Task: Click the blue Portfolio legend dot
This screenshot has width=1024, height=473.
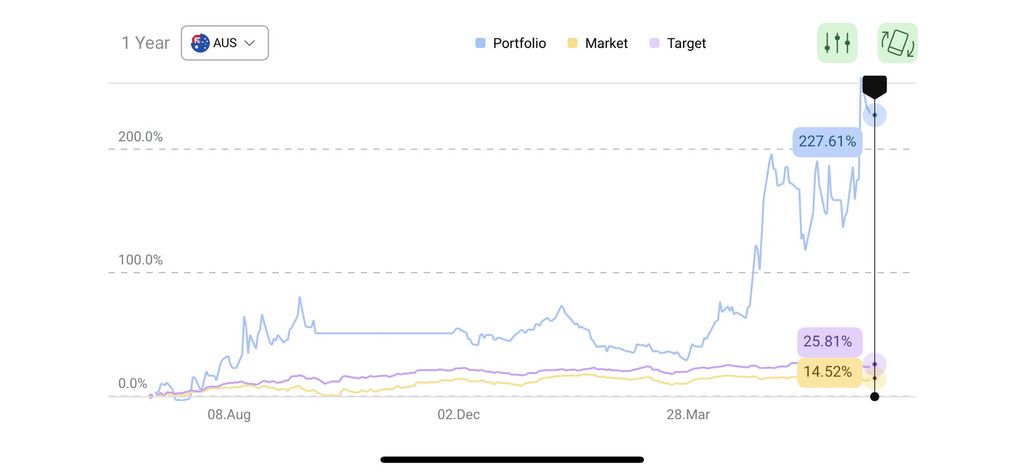Action: click(480, 43)
